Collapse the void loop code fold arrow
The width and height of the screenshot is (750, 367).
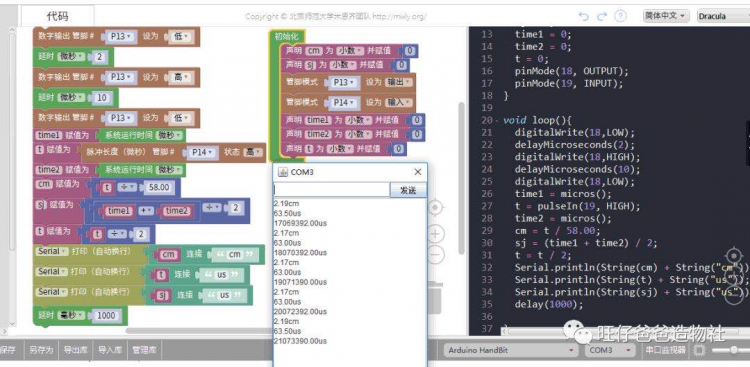point(497,121)
